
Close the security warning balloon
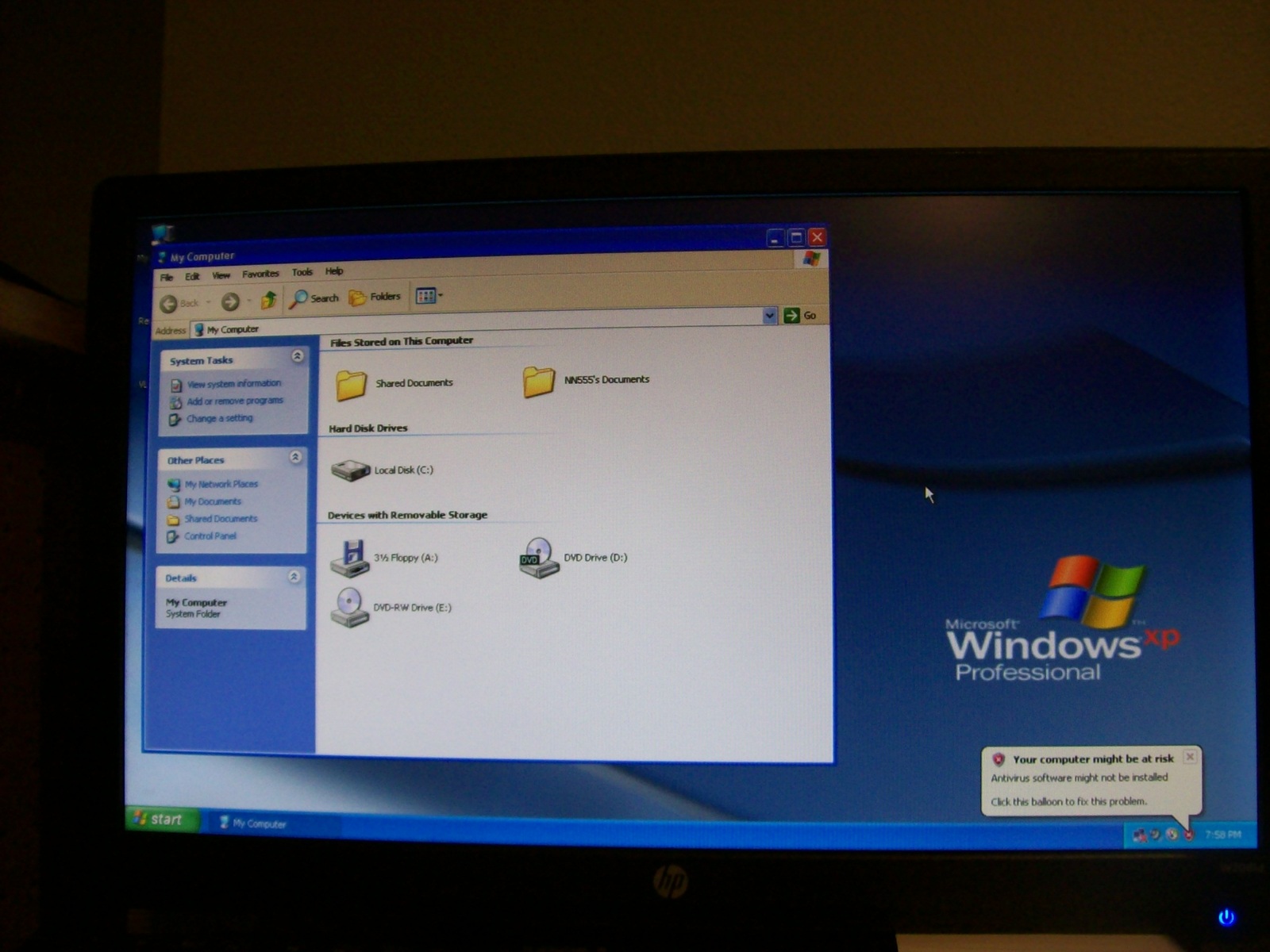coord(1190,757)
